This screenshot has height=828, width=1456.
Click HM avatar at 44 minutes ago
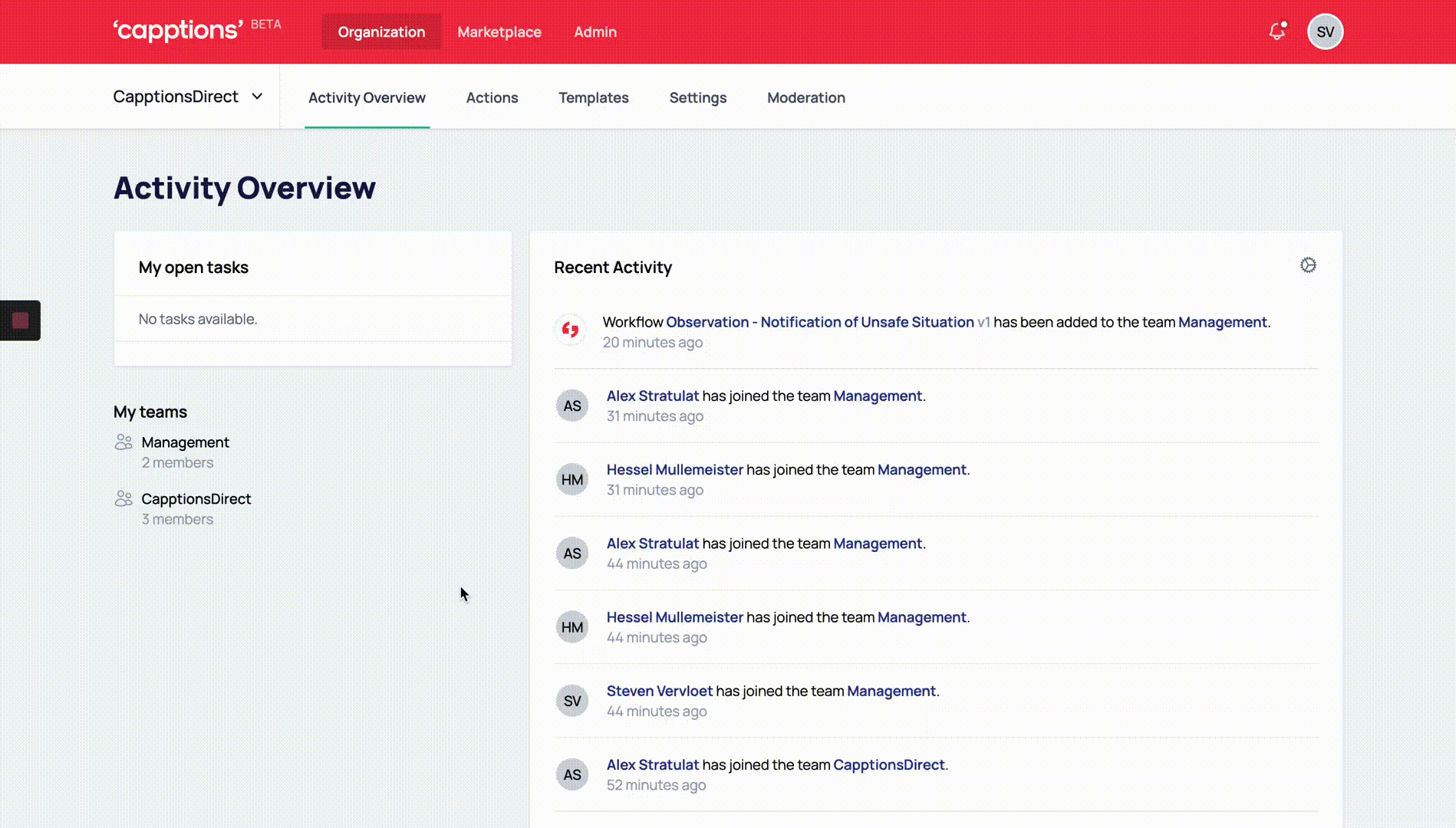[572, 627]
